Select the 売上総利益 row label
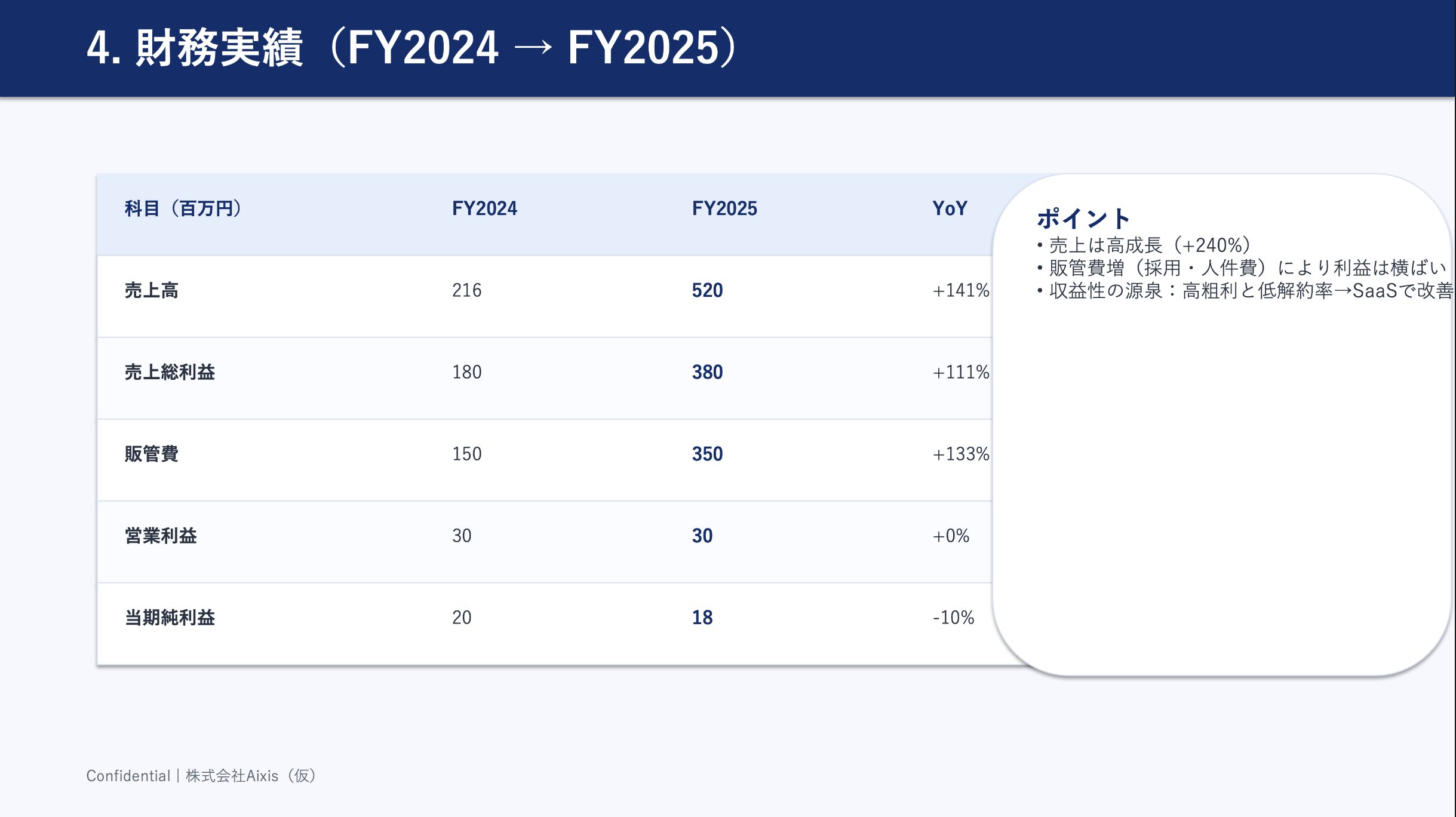Screen dimensions: 1456x817 170,372
